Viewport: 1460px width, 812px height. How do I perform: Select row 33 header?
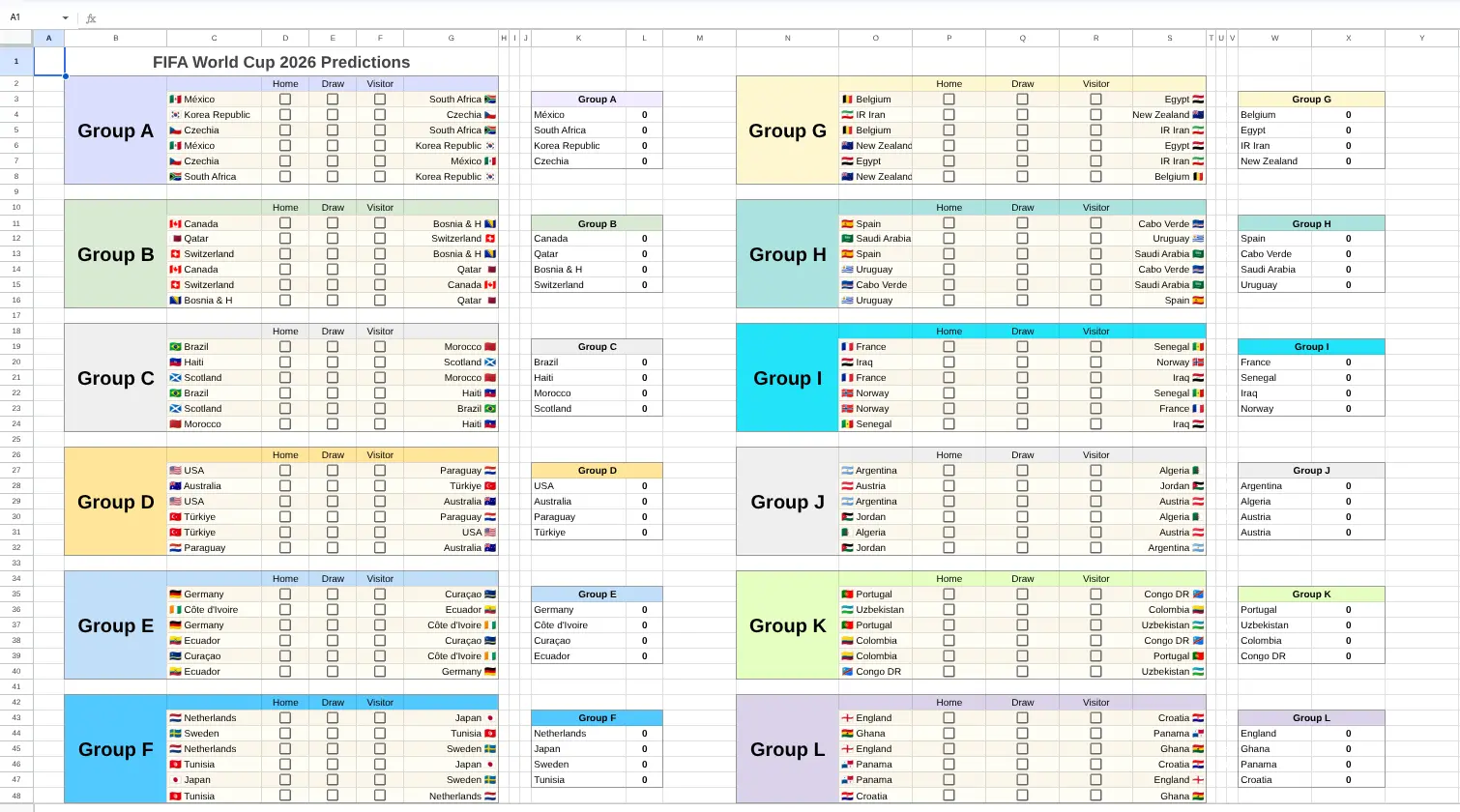point(16,564)
